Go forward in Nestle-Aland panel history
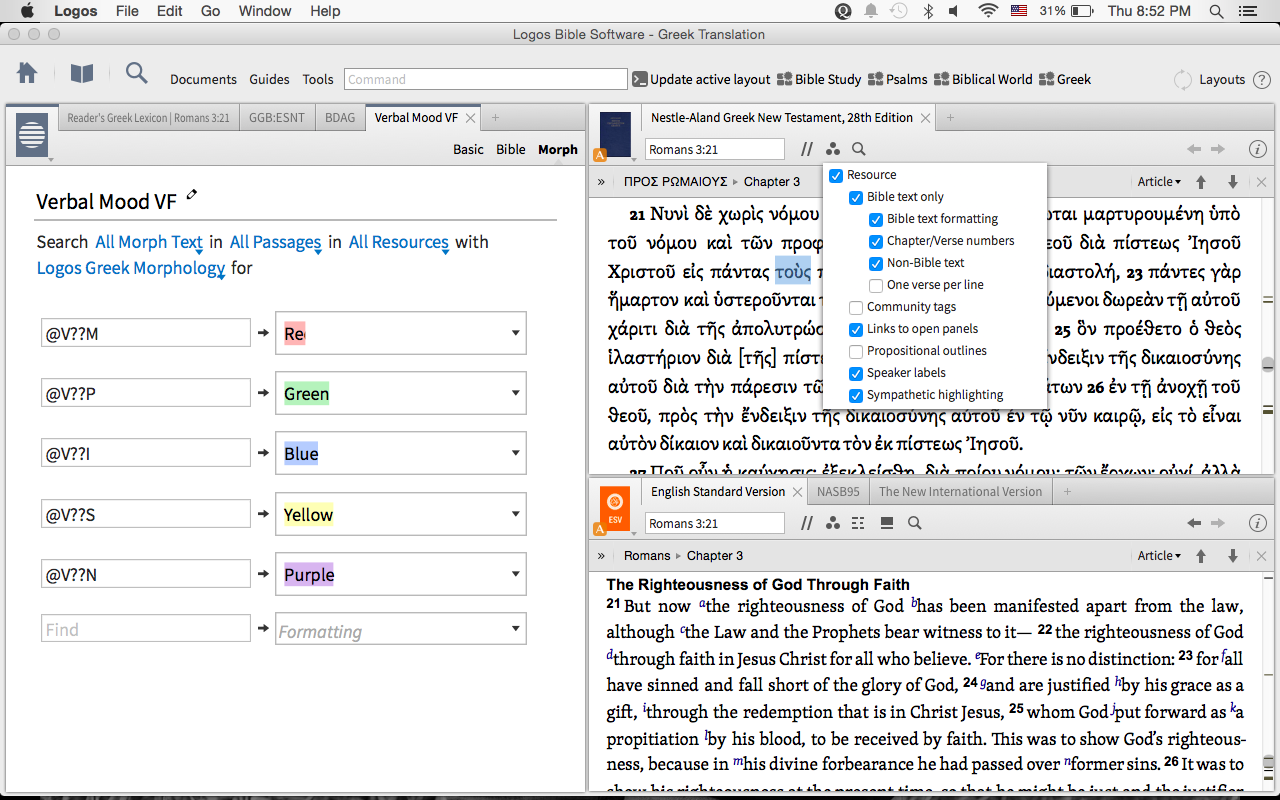1280x800 pixels. pos(1218,149)
